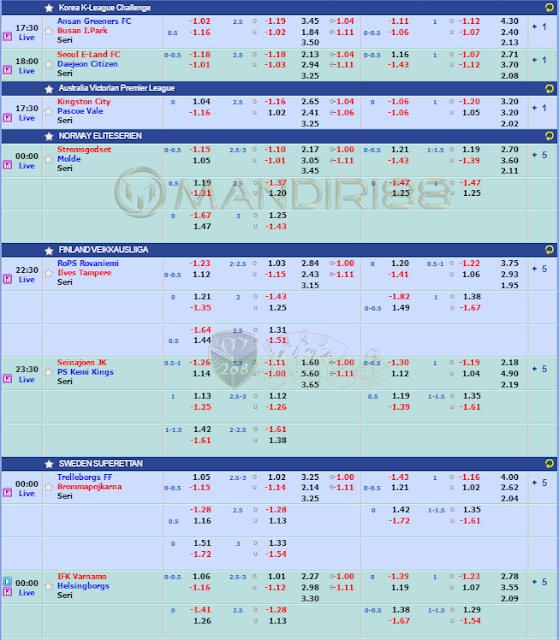This screenshot has height=640, width=559.
Task: Open the Live label under 22:30 for RoPS Rovaniemi
Action: tap(27, 280)
